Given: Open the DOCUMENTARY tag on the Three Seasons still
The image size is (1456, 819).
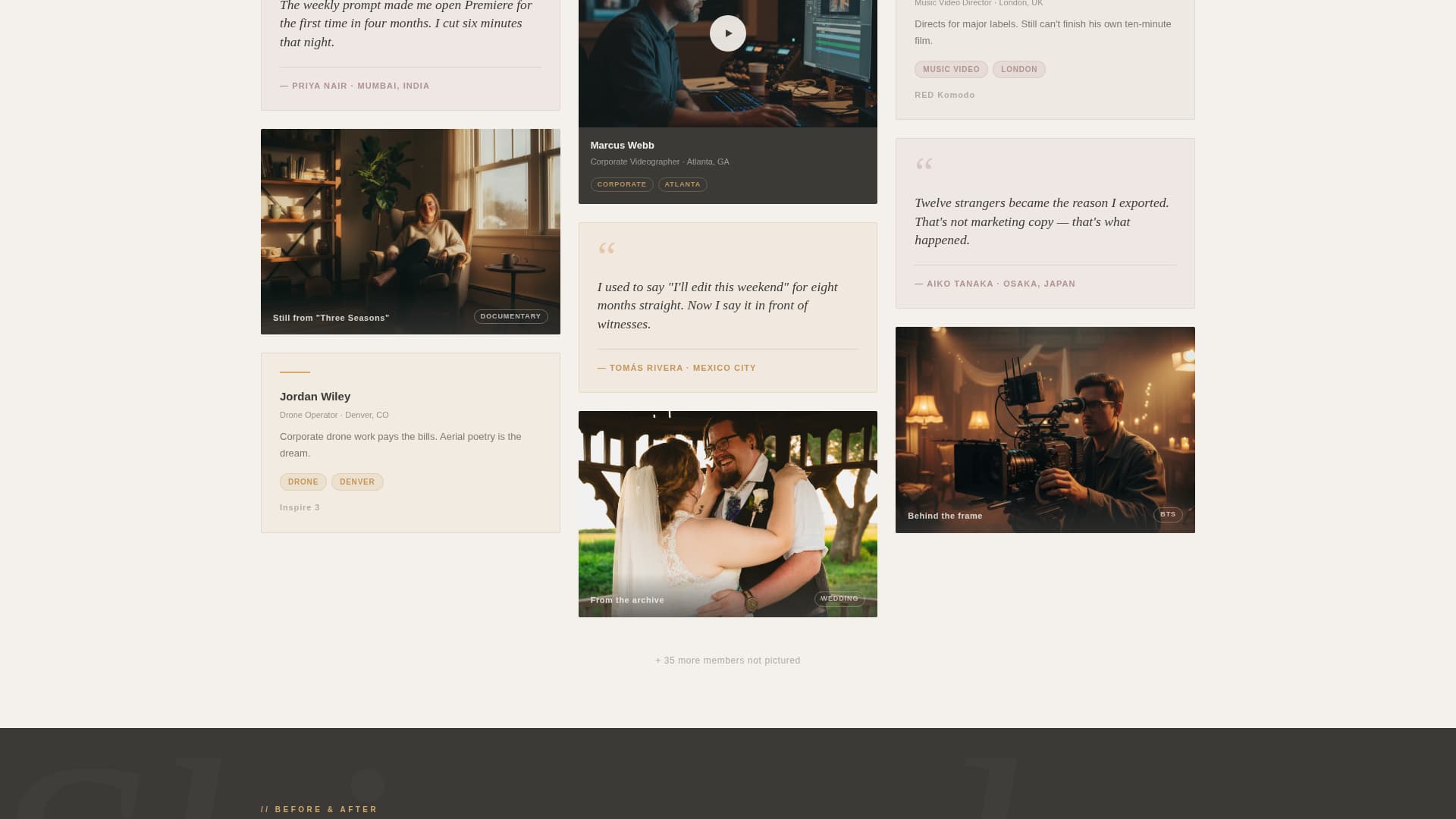Looking at the screenshot, I should (510, 316).
